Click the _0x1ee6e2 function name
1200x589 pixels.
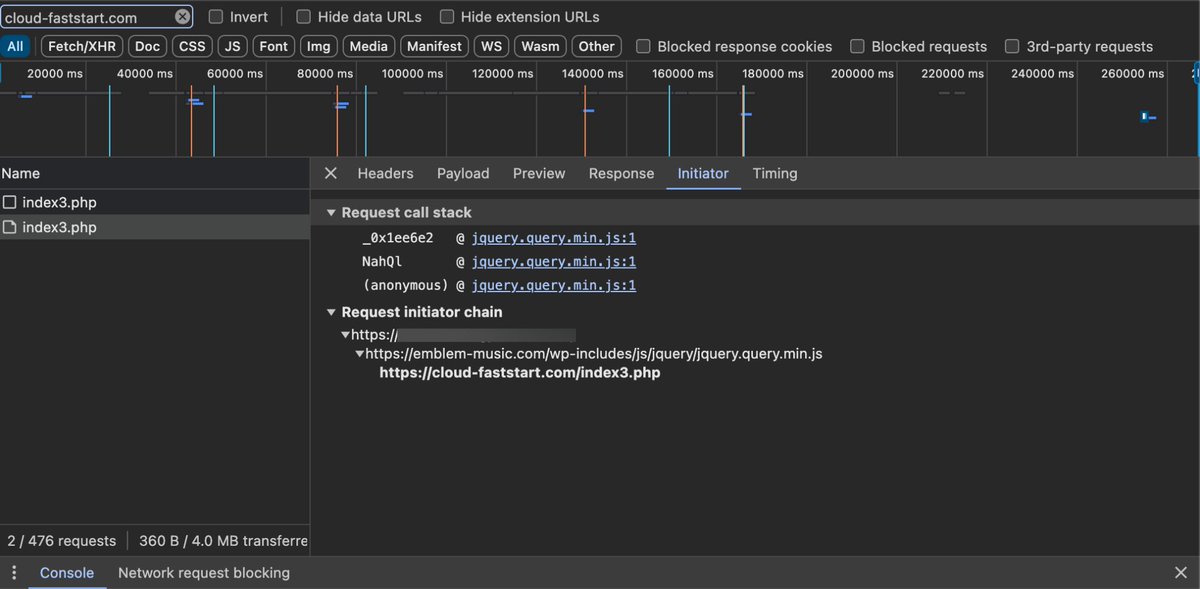pyautogui.click(x=398, y=238)
